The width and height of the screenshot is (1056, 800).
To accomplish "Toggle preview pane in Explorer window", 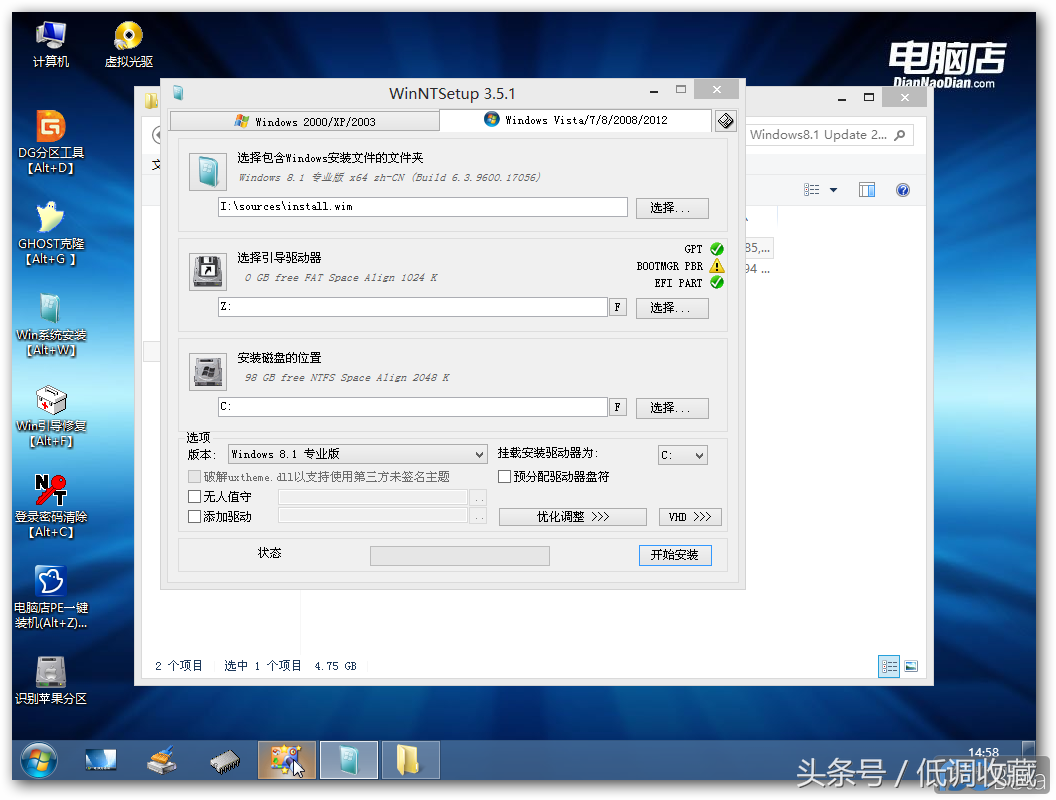I will [x=867, y=190].
